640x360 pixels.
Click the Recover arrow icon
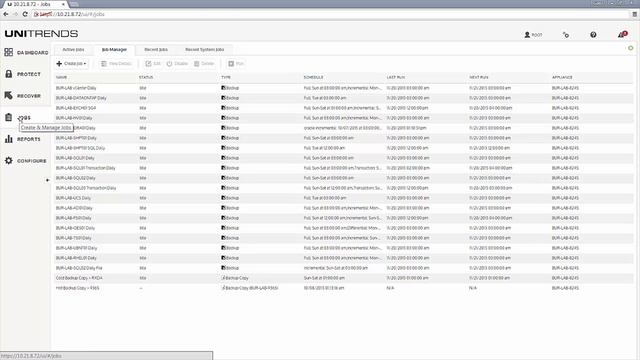point(9,96)
